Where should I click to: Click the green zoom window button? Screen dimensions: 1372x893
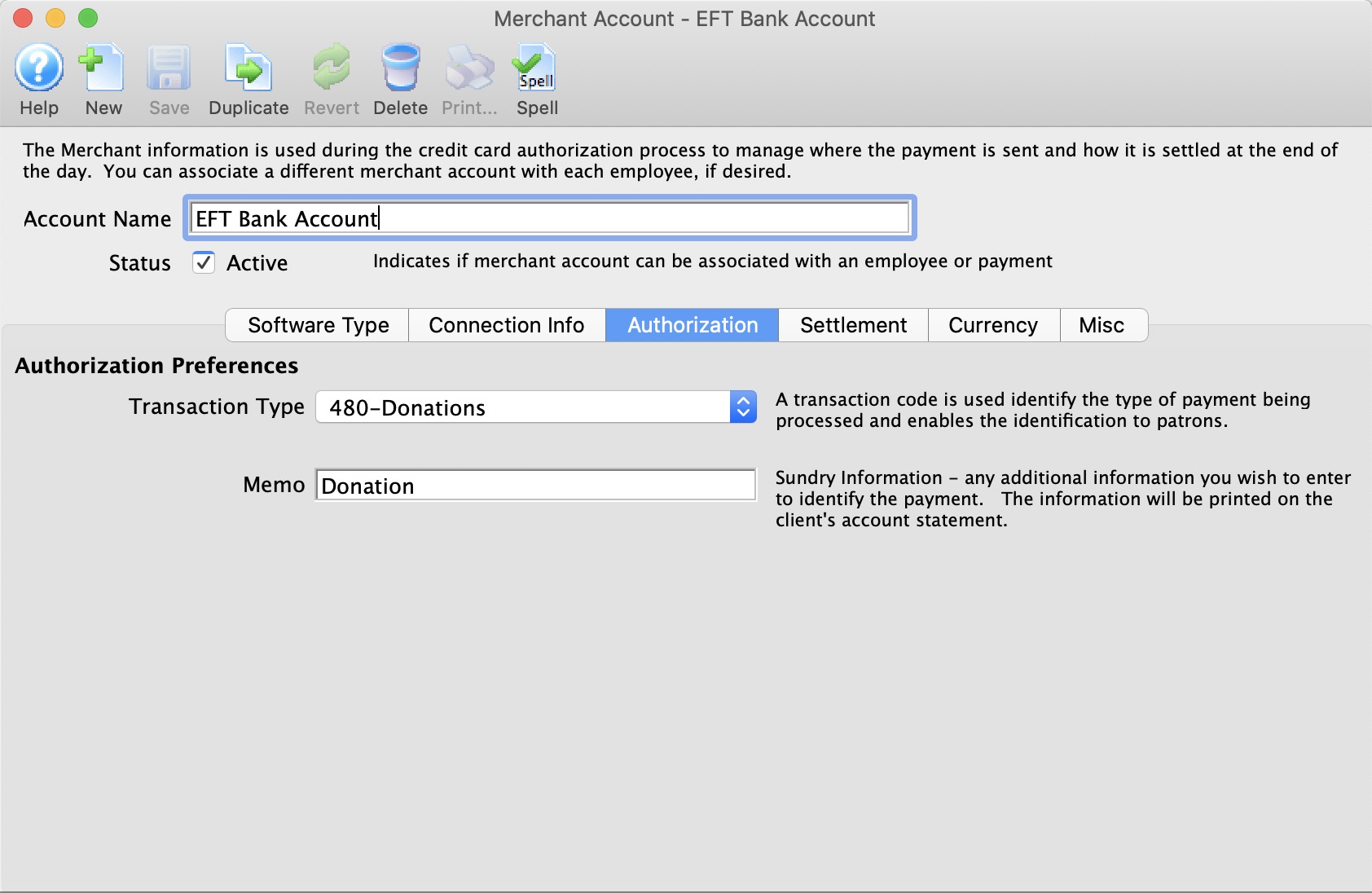(x=88, y=17)
